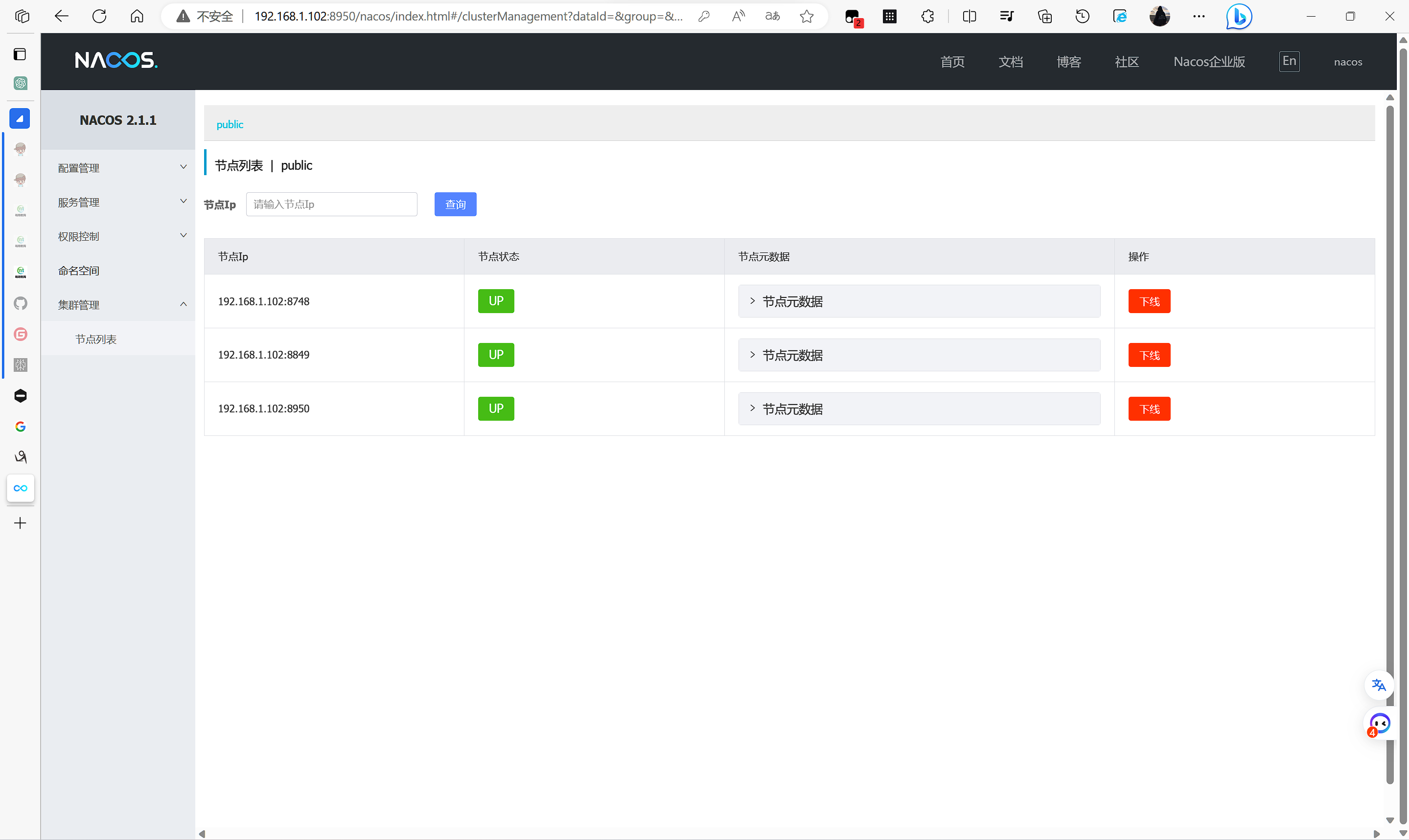Open split screen icon in toolbar
This screenshot has width=1409, height=840.
click(x=969, y=17)
